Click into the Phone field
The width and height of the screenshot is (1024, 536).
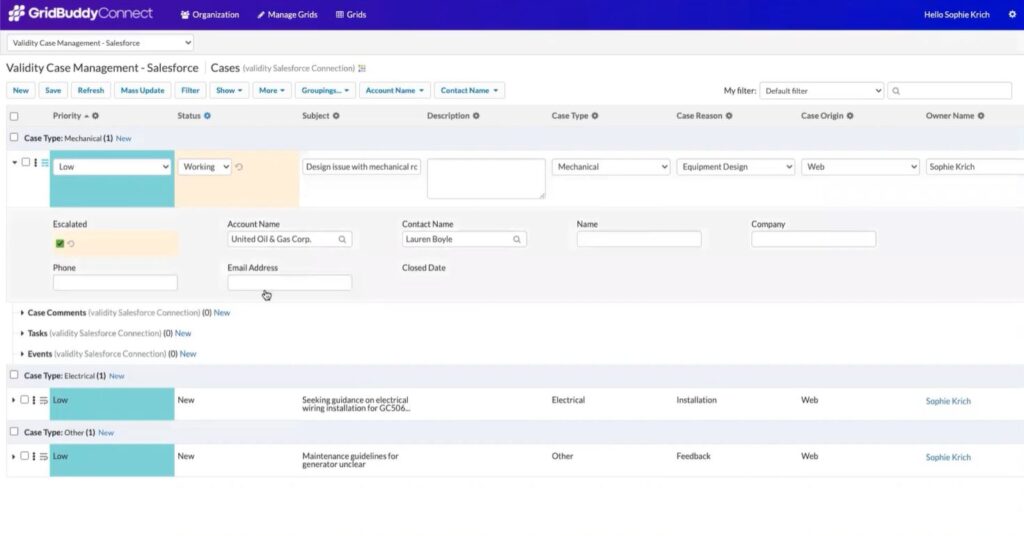115,283
